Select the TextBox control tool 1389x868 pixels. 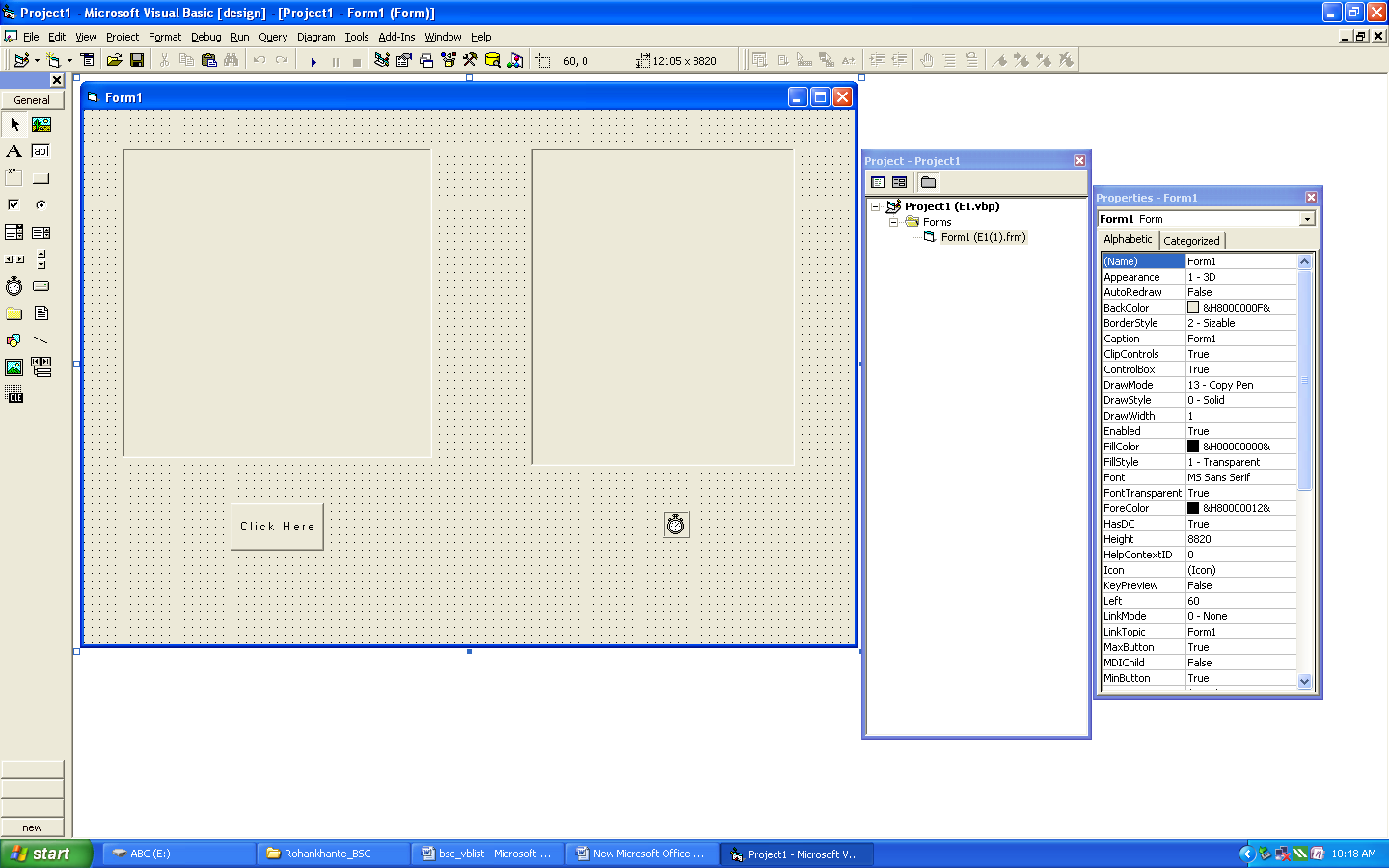tap(41, 151)
